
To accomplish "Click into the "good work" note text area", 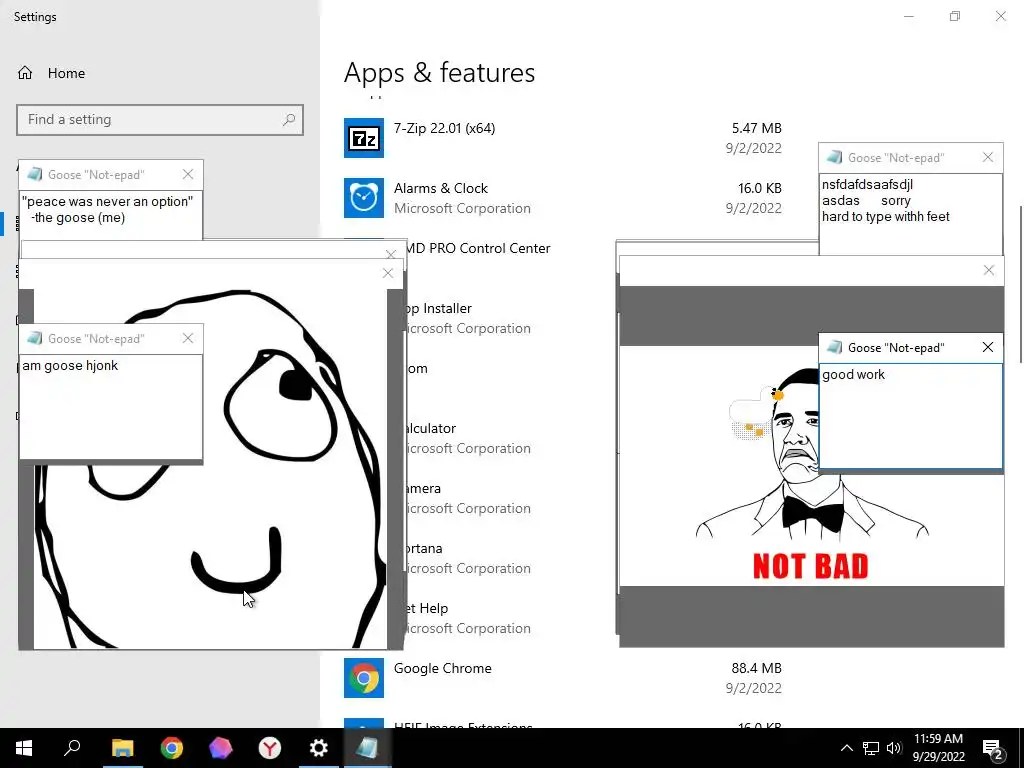I will 910,416.
